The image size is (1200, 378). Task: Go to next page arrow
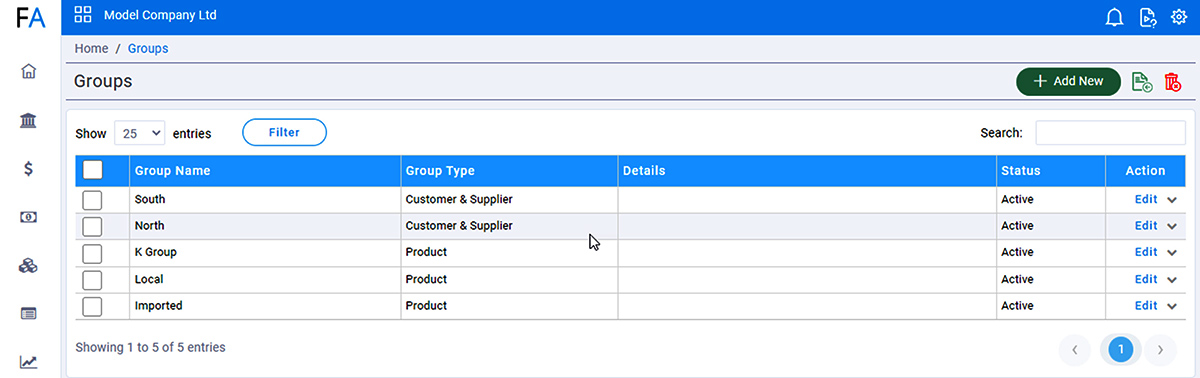[1160, 349]
